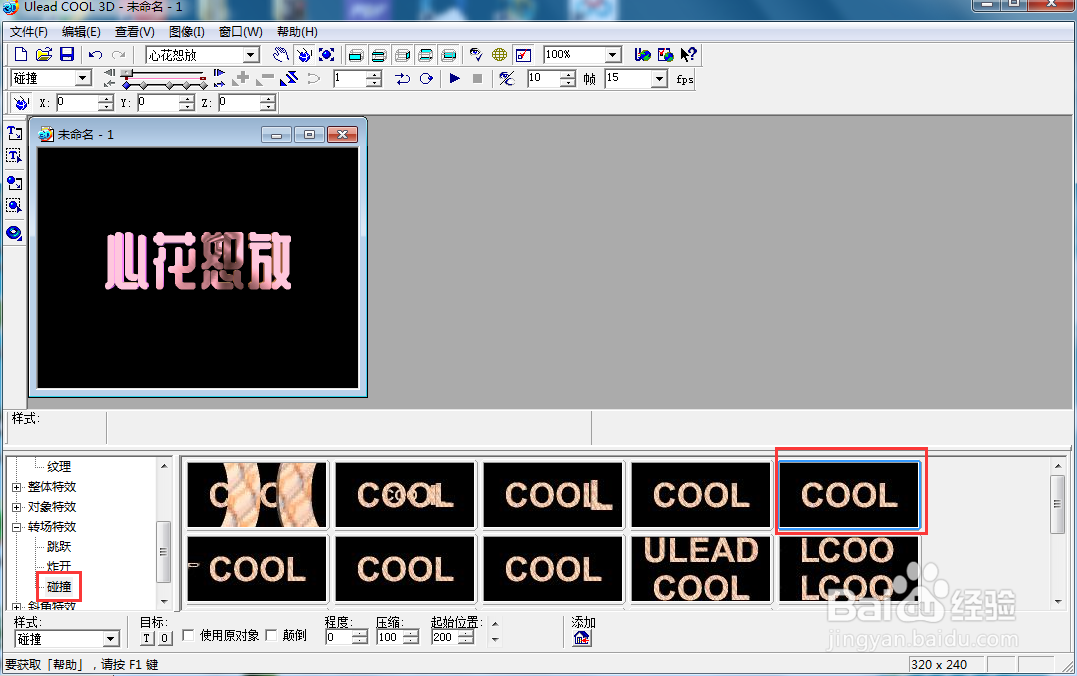The width and height of the screenshot is (1077, 676).
Task: Select the ULEAD COOL preset thumbnail
Action: point(701,569)
